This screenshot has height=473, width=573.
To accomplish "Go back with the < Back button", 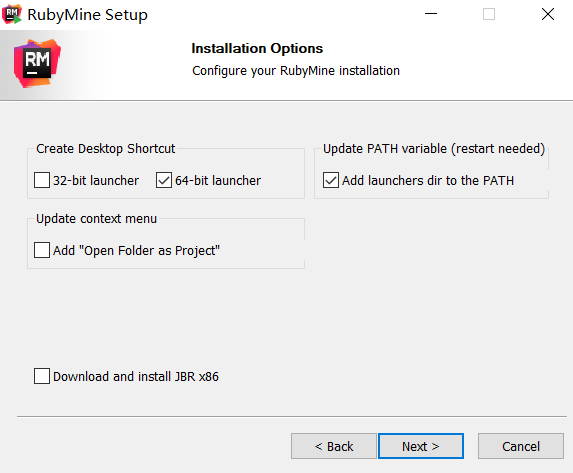I will [x=334, y=446].
